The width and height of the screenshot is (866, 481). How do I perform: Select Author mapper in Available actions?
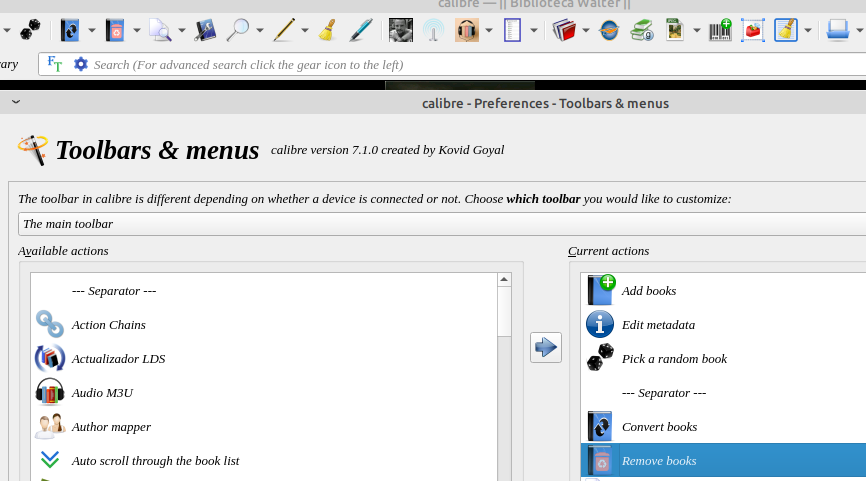click(264, 427)
